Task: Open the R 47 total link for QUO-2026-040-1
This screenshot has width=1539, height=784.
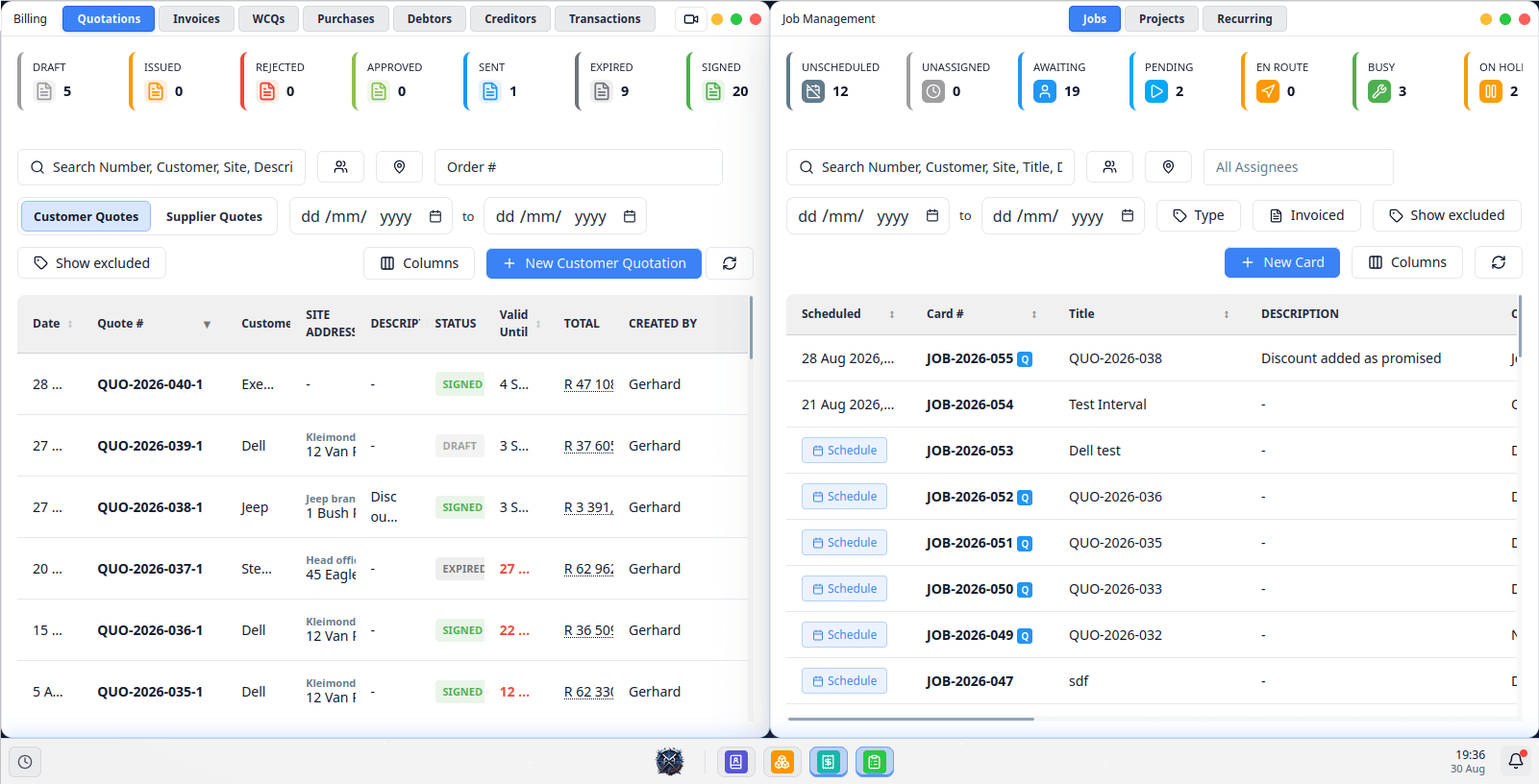Action: click(x=589, y=384)
